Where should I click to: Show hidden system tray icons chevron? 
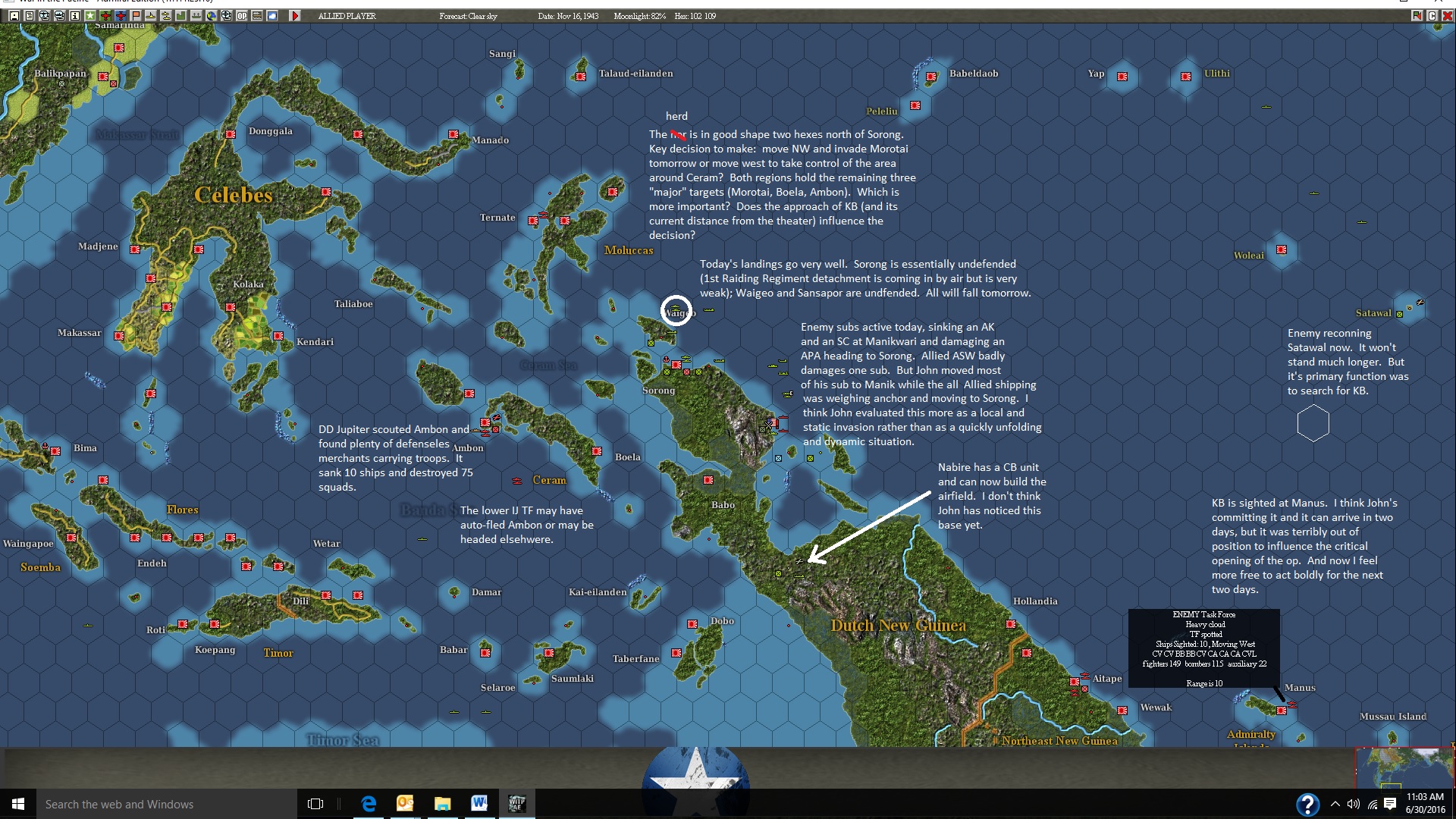pyautogui.click(x=1335, y=804)
